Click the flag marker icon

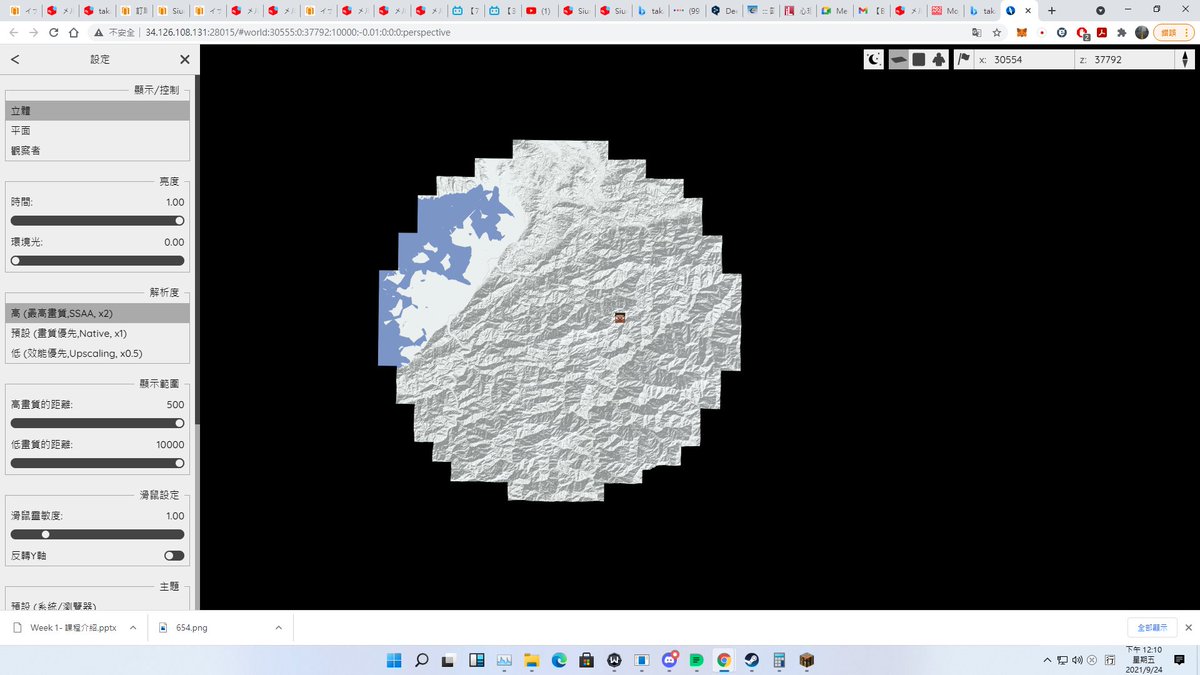(x=964, y=59)
